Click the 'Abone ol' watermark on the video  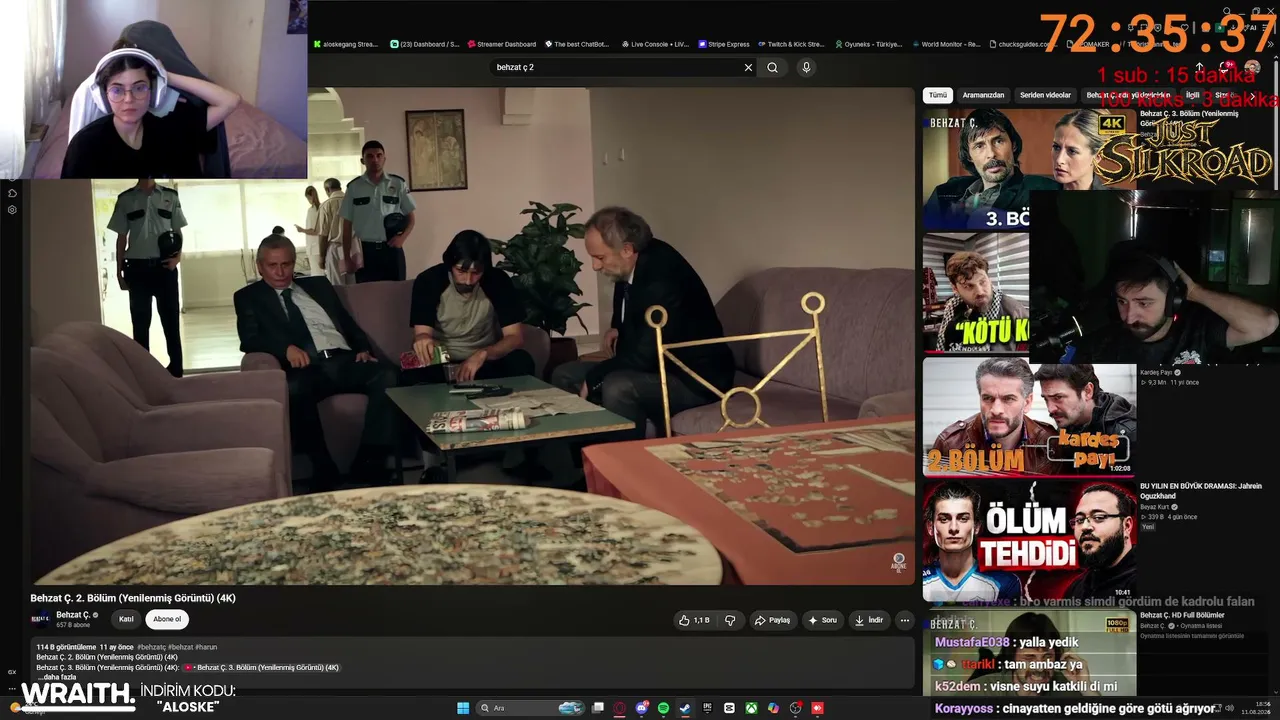point(898,563)
